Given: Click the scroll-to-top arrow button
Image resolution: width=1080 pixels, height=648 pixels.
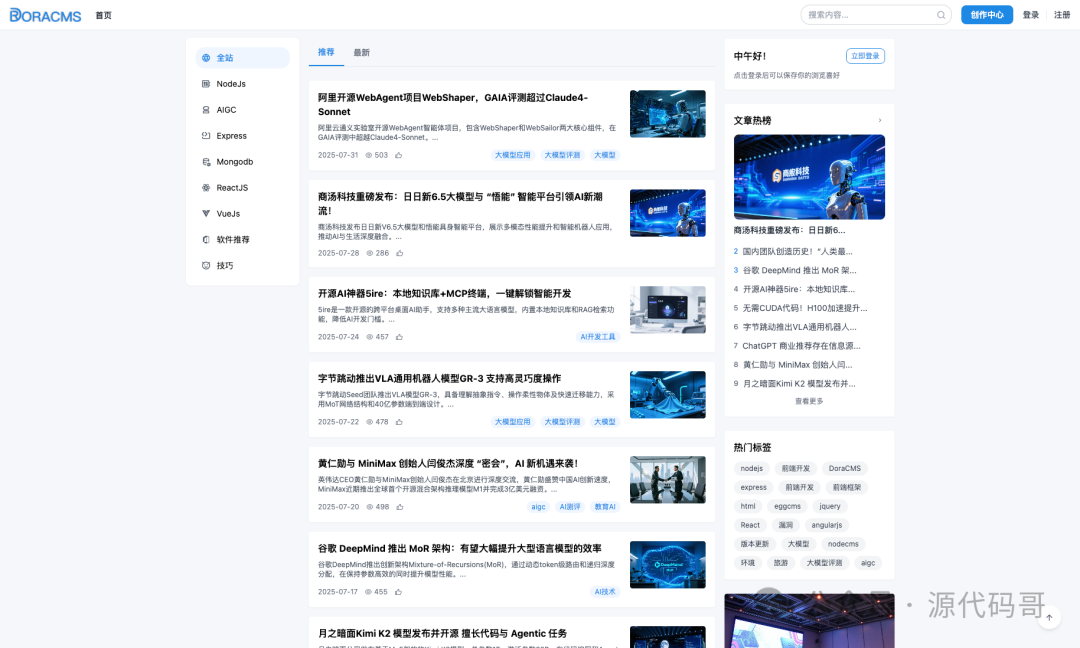Looking at the screenshot, I should [1049, 618].
